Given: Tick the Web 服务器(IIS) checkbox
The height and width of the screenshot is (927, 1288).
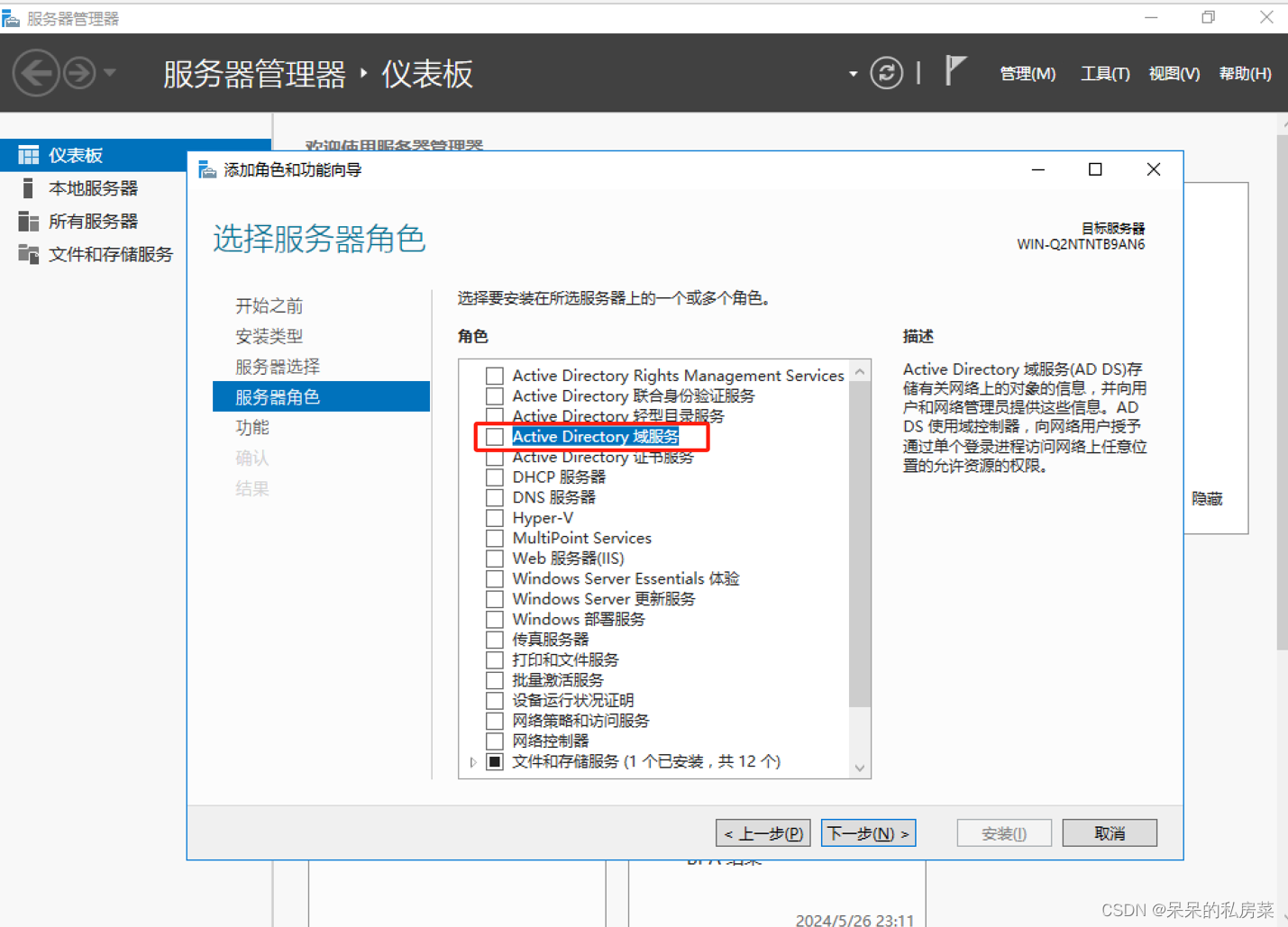Looking at the screenshot, I should pos(495,559).
